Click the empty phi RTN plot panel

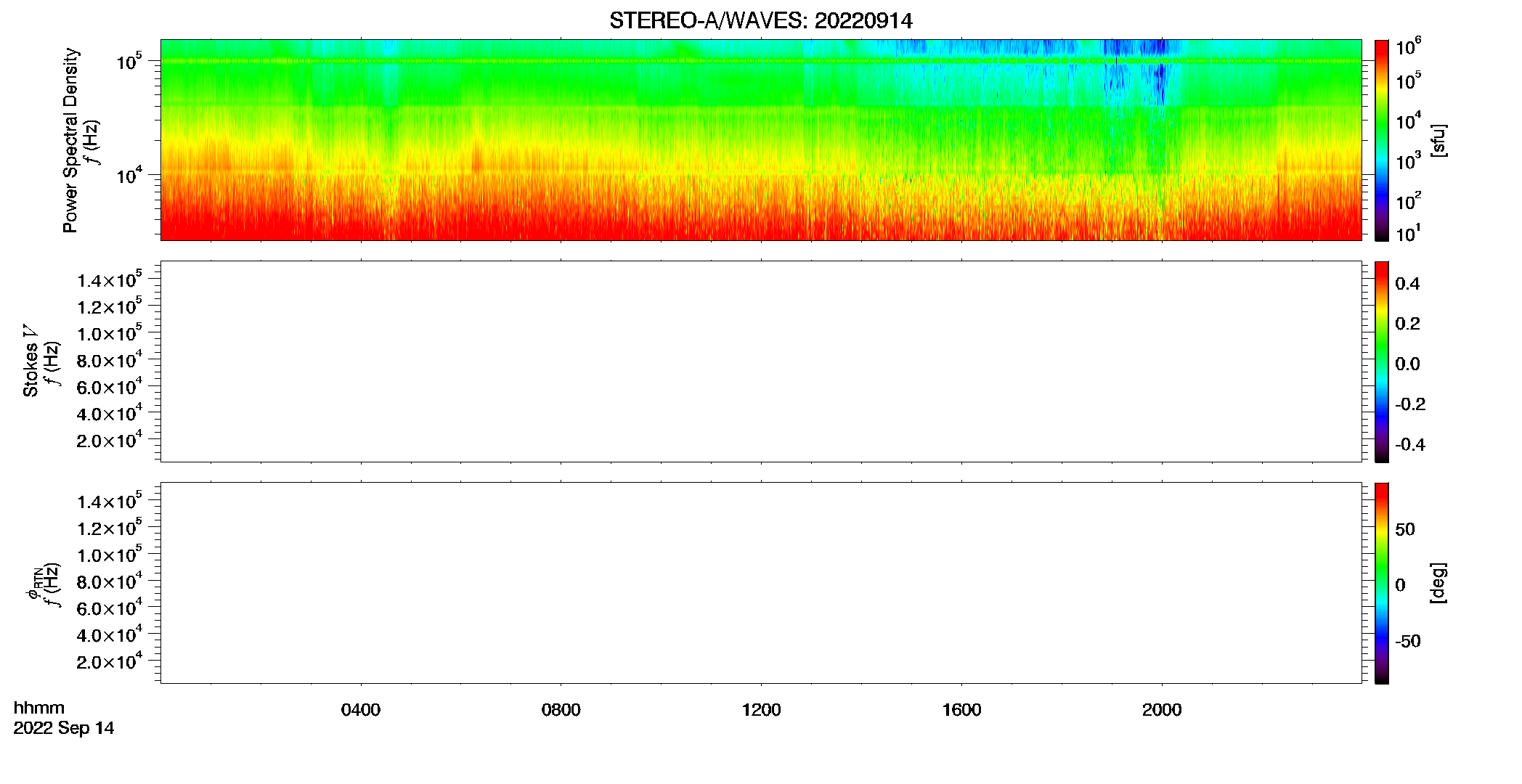pyautogui.click(x=761, y=583)
